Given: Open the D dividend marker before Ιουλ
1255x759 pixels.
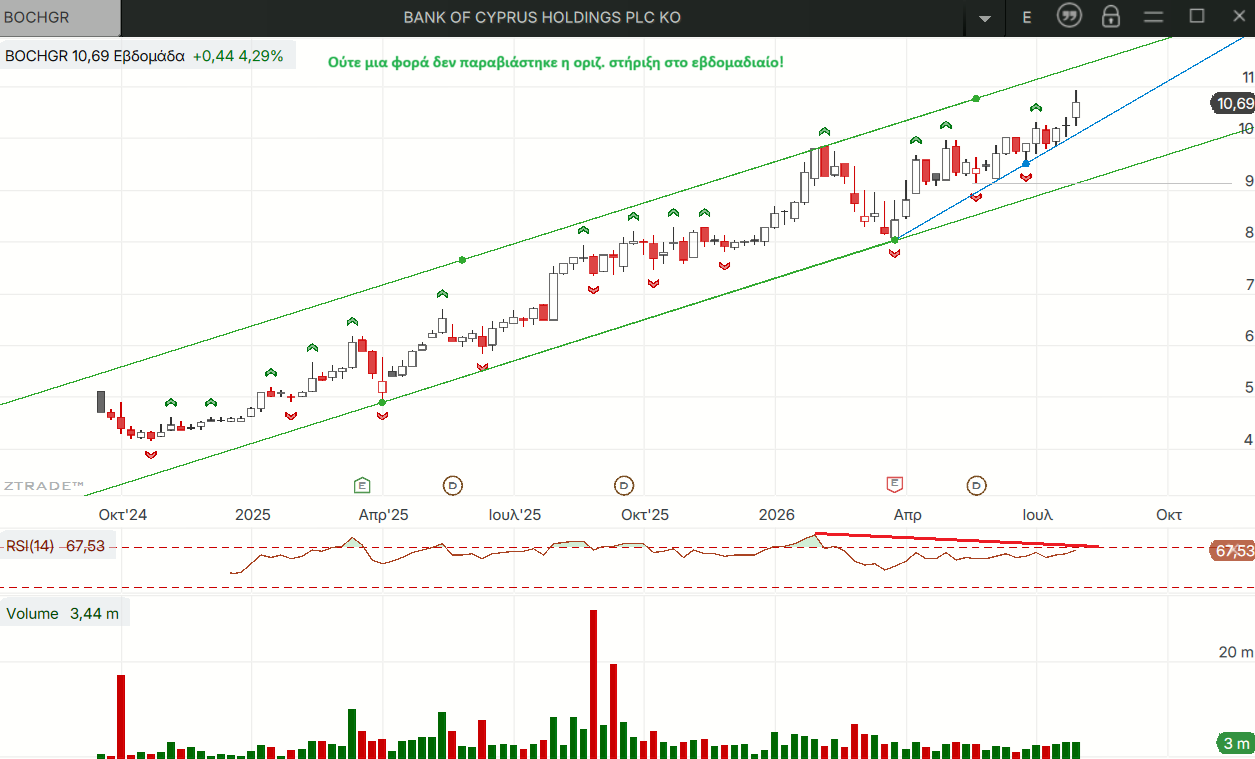Looking at the screenshot, I should click(977, 485).
